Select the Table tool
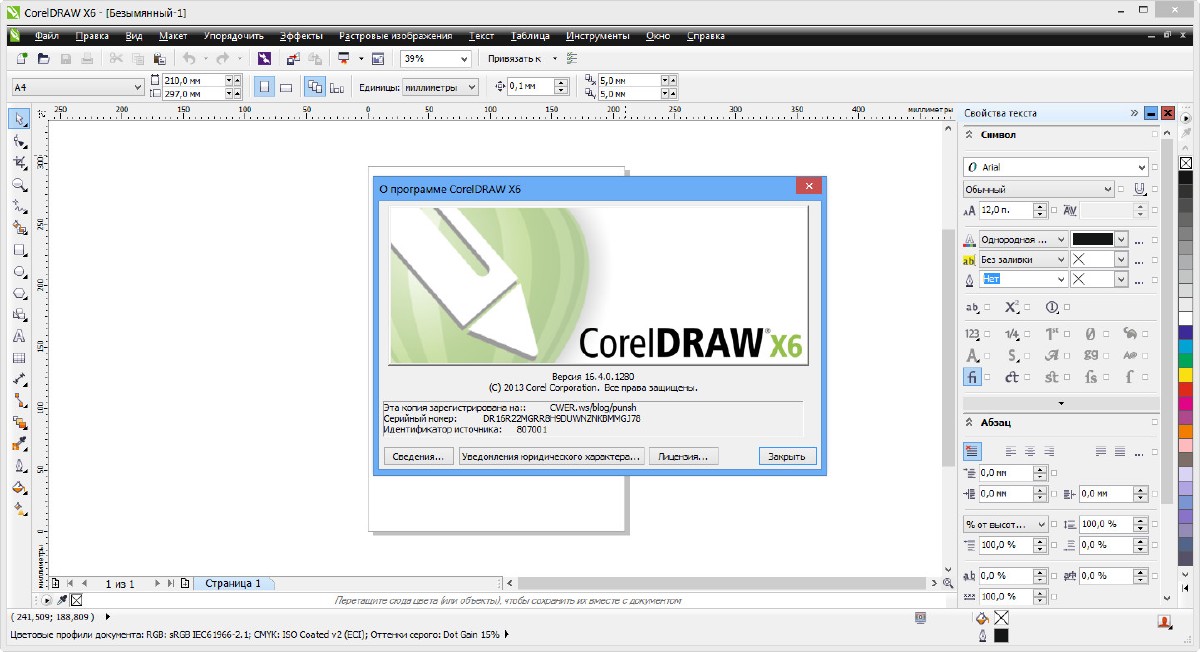Screen dimensions: 1200x652 pos(19,358)
